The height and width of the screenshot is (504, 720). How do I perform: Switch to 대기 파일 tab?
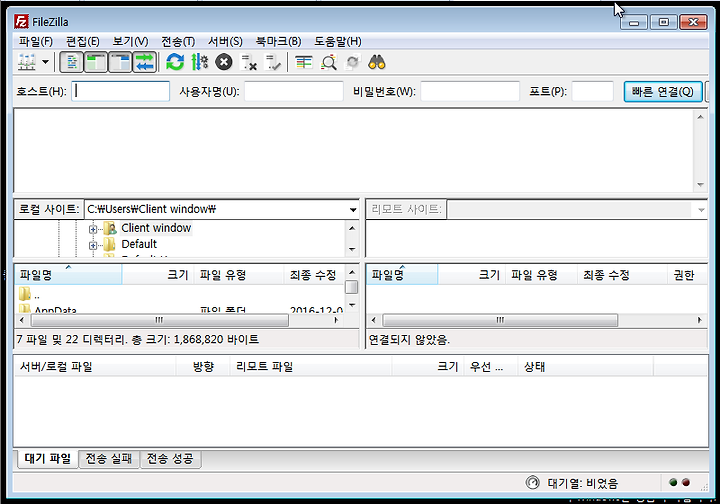[48, 459]
